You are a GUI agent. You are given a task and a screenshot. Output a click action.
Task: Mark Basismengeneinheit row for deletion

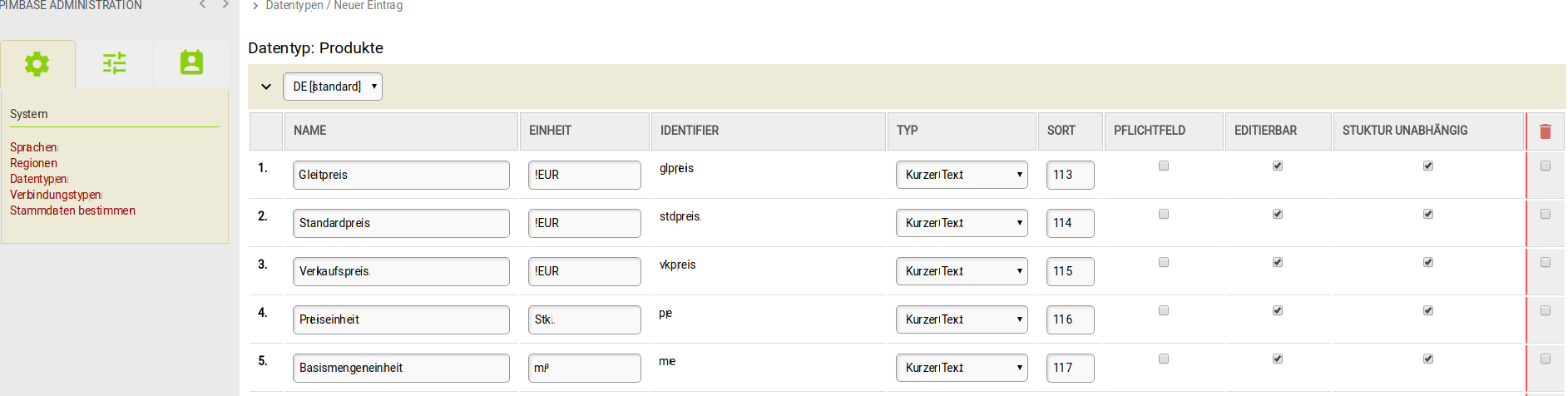pos(1546,359)
